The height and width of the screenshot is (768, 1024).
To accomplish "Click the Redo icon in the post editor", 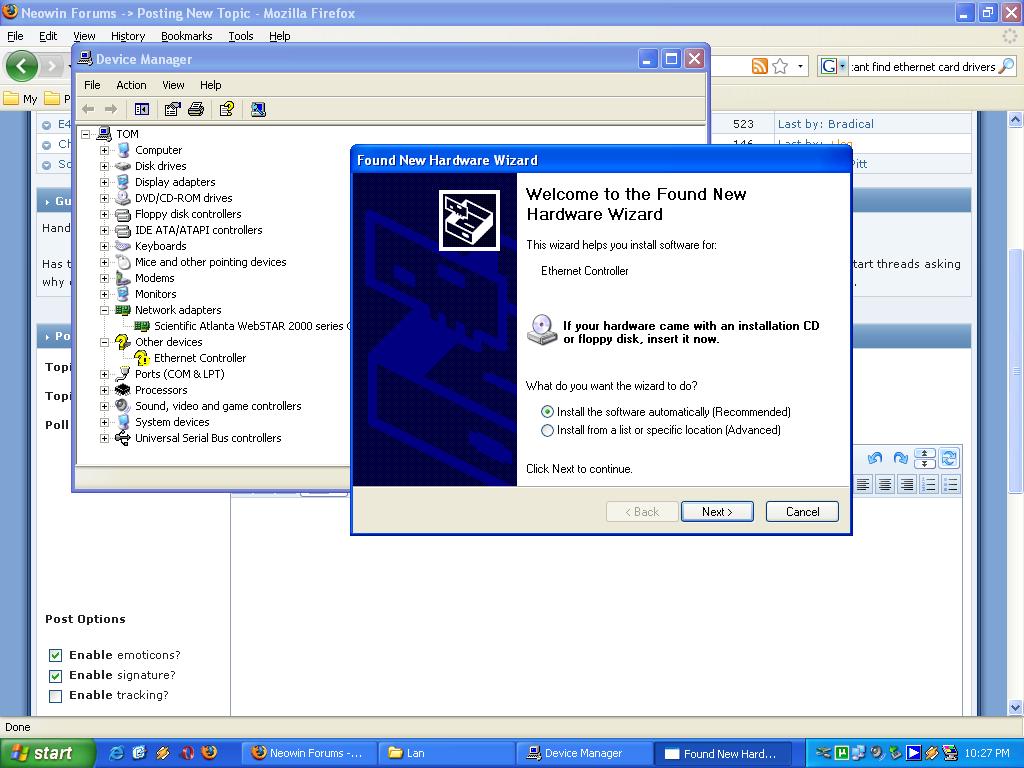I will (x=900, y=457).
